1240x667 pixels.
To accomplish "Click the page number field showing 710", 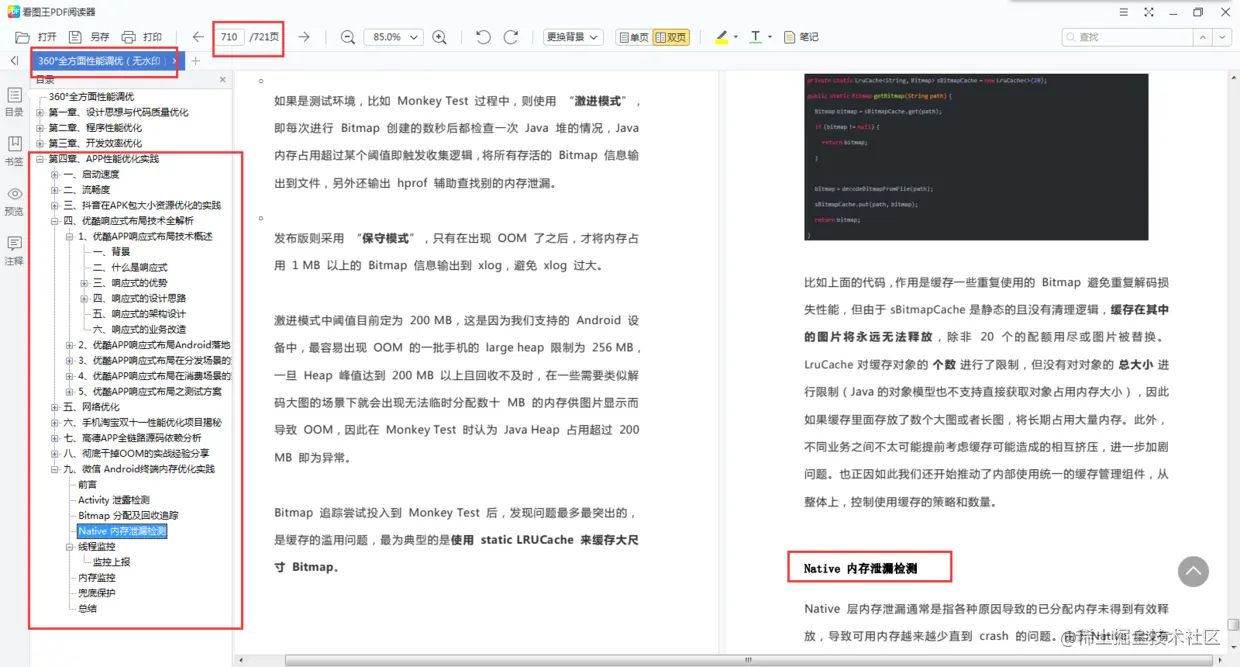I will 230,37.
